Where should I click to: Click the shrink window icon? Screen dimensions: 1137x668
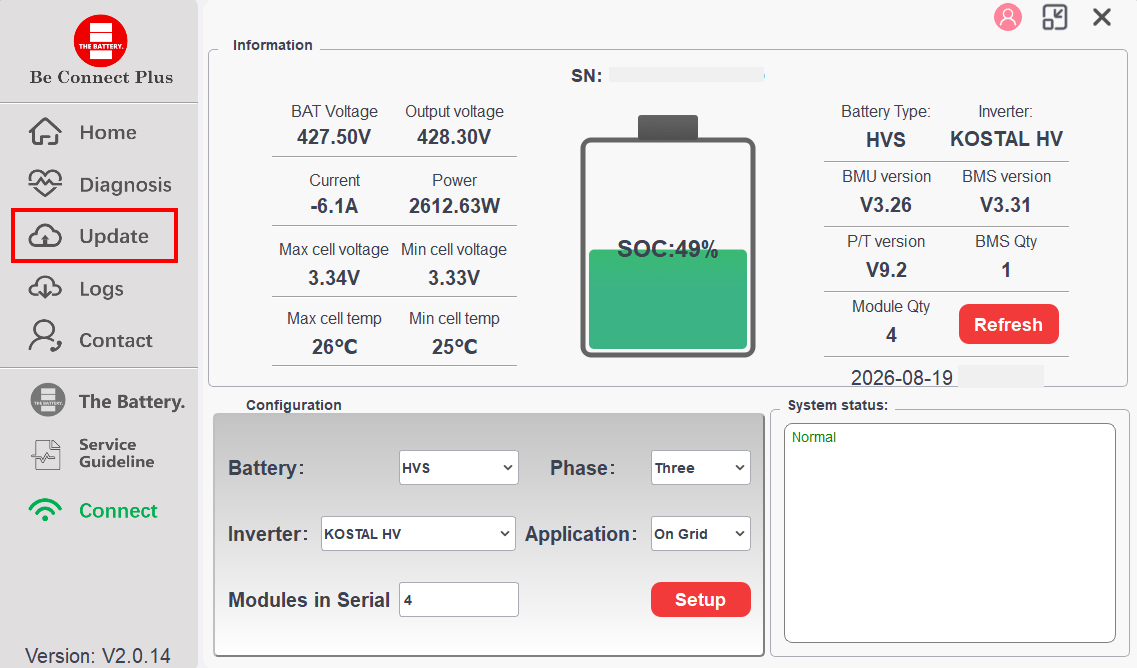click(1054, 17)
